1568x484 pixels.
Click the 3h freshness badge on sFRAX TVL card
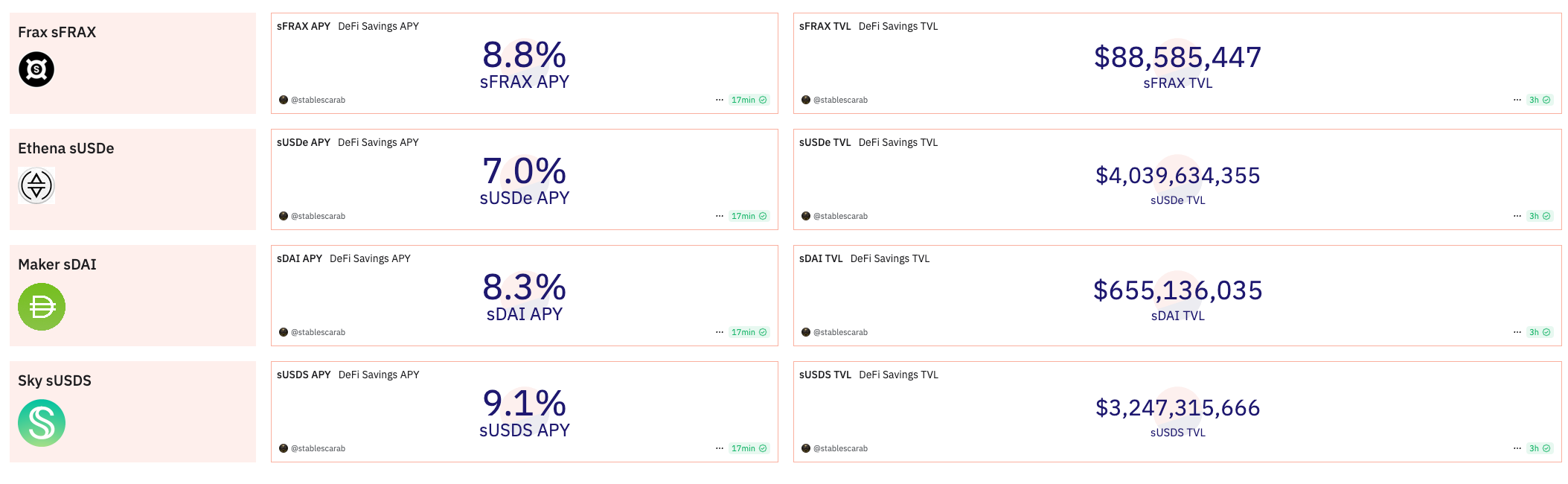[1535, 99]
